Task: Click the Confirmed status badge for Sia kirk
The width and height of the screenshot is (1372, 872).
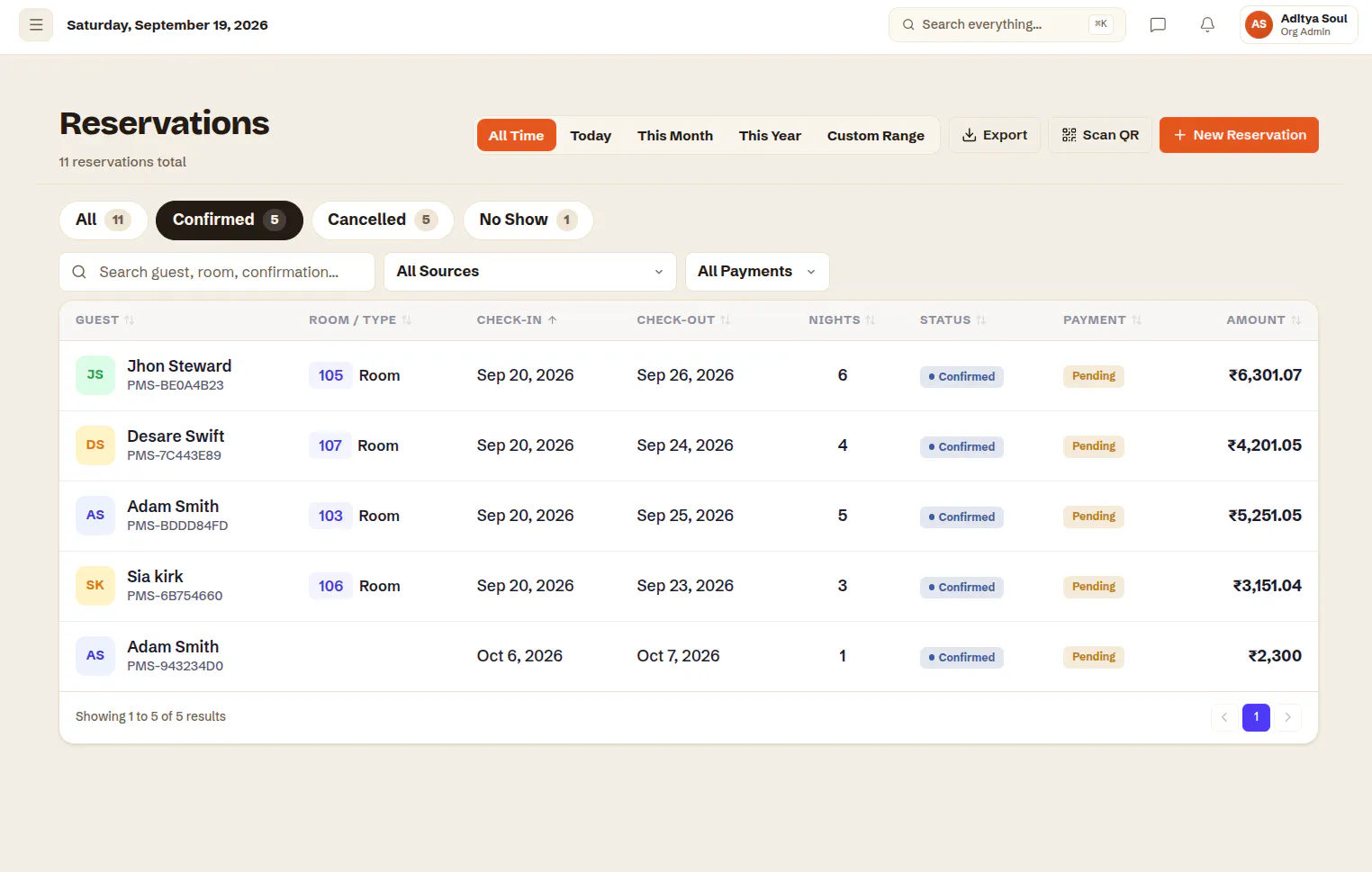Action: (x=961, y=588)
